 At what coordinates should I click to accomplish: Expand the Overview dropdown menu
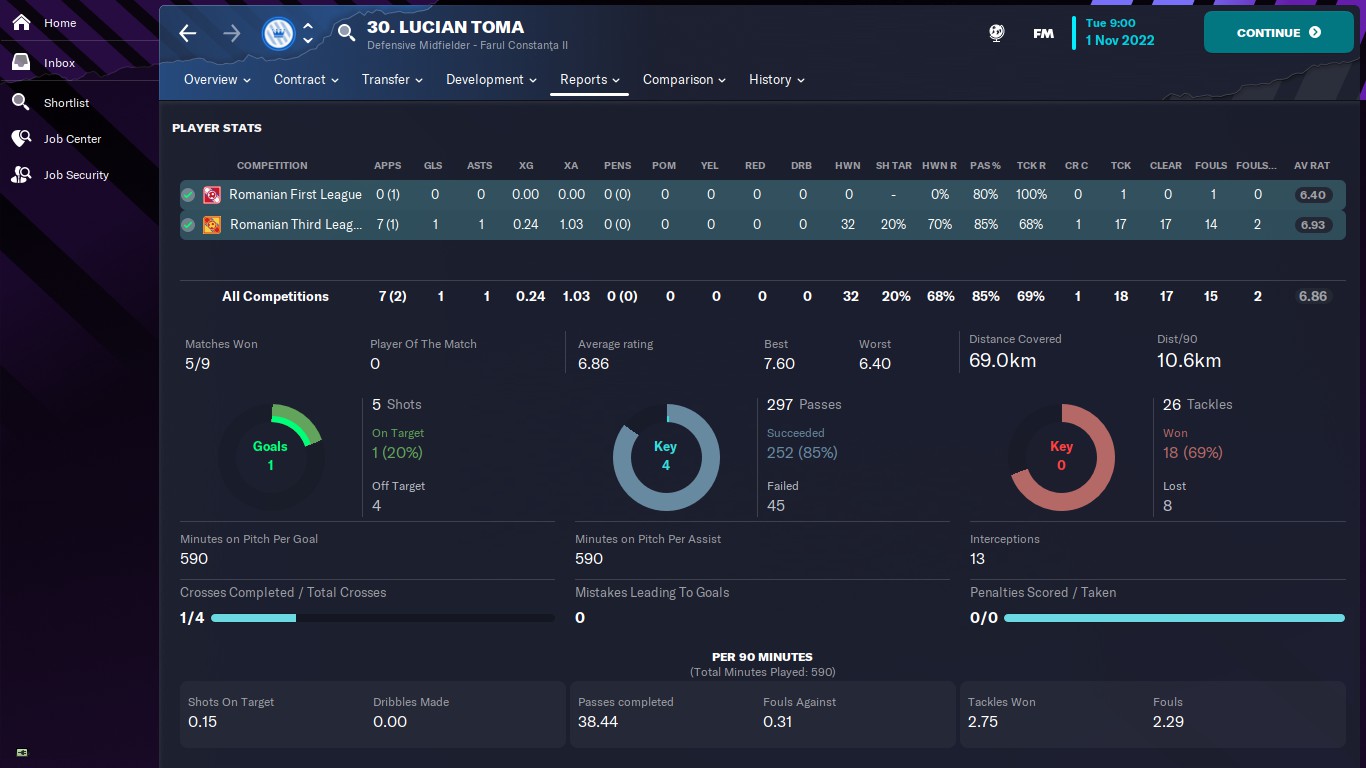point(217,80)
